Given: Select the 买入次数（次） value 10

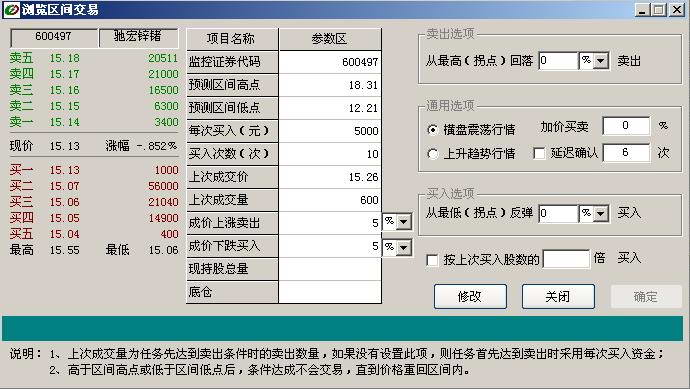Looking at the screenshot, I should [330, 154].
